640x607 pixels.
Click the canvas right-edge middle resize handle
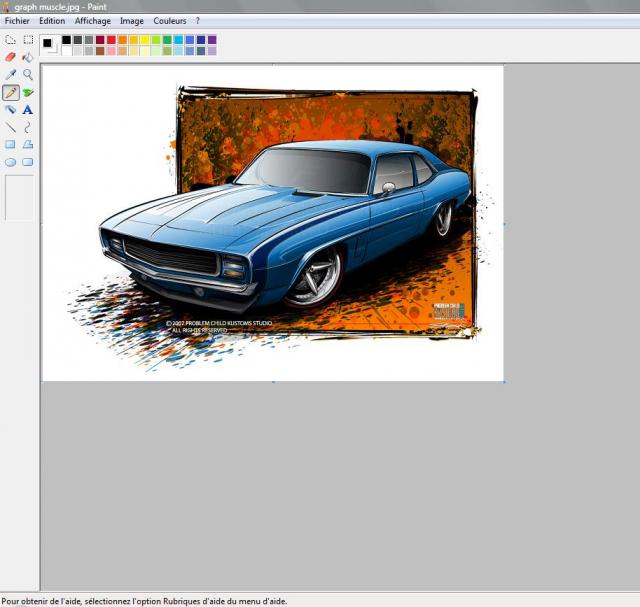pyautogui.click(x=504, y=224)
